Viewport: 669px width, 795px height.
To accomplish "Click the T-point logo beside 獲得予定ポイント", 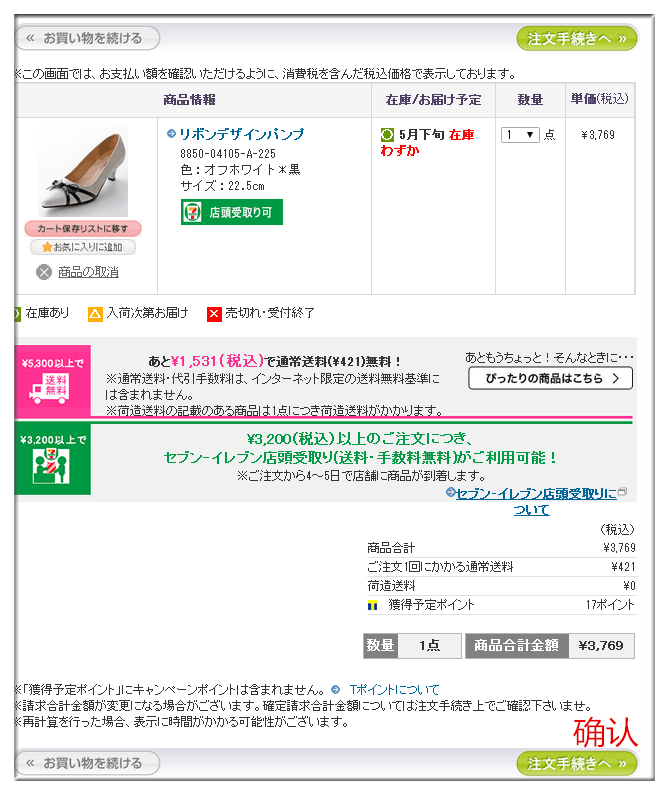I will coord(373,605).
